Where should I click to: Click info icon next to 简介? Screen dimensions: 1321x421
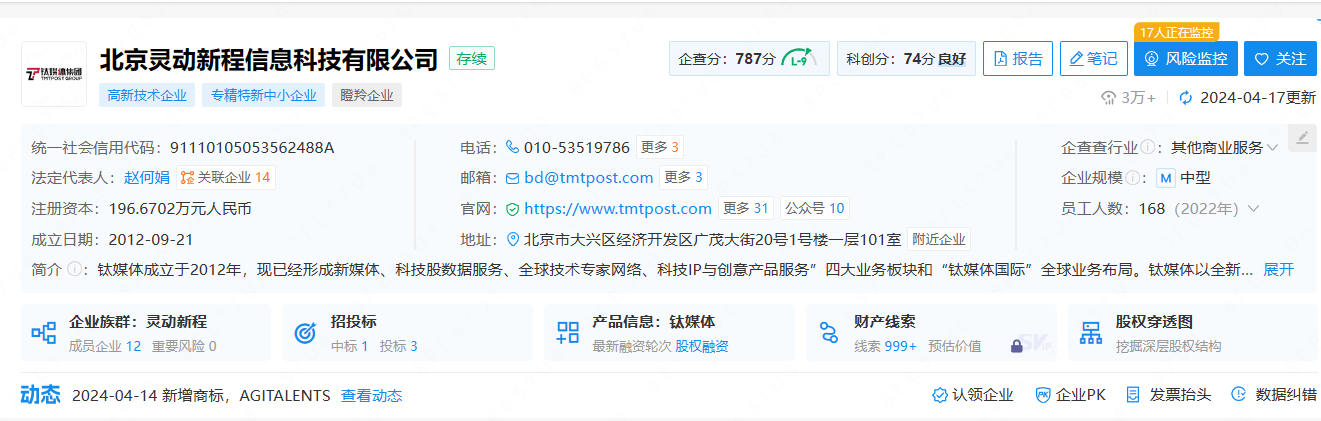pos(73,269)
